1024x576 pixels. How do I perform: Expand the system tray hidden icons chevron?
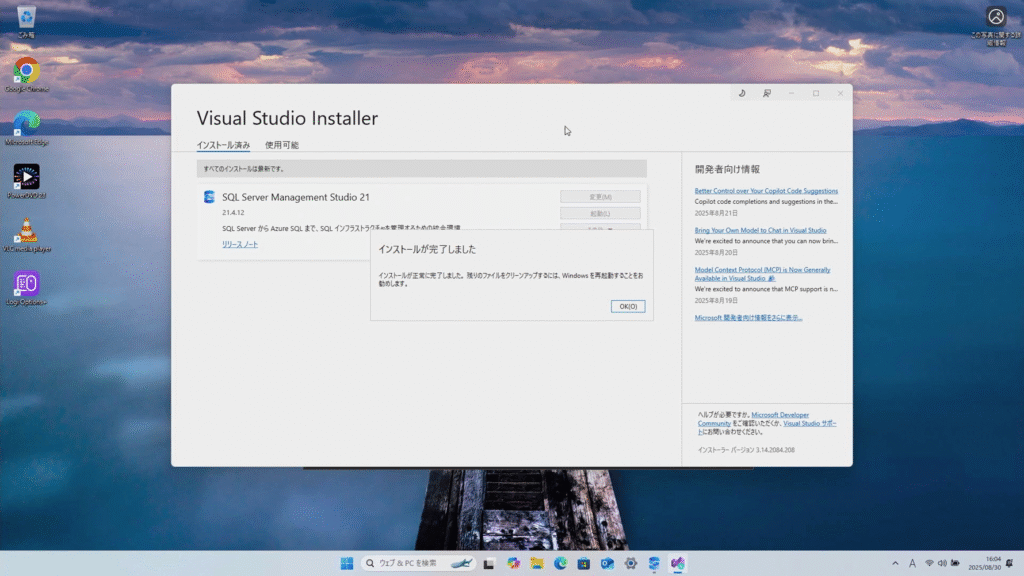[895, 563]
